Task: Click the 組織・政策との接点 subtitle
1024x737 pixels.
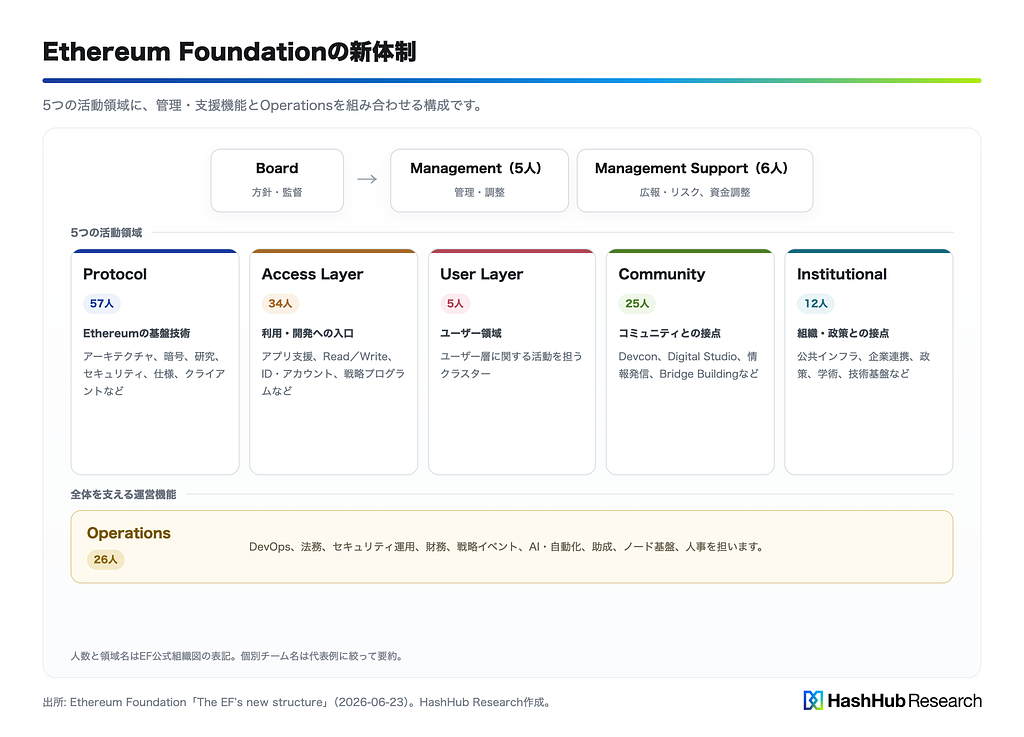Action: tap(843, 334)
